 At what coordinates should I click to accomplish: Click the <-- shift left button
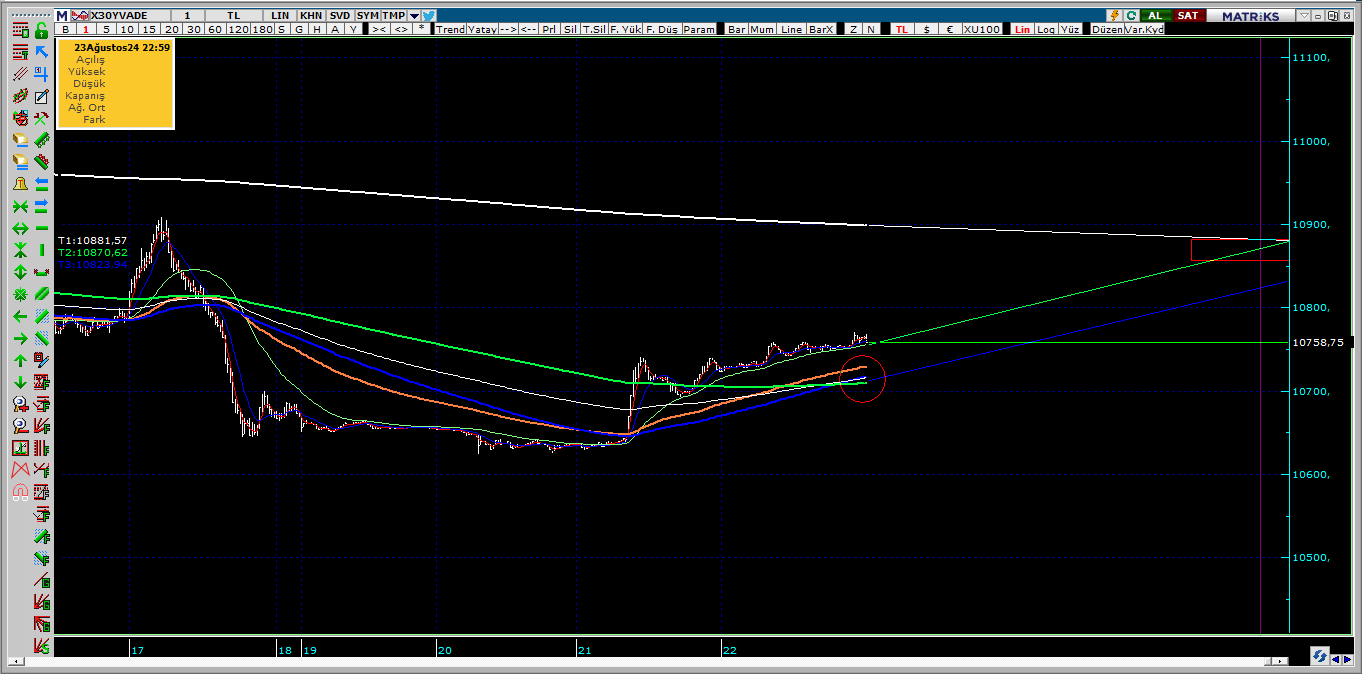click(x=528, y=29)
